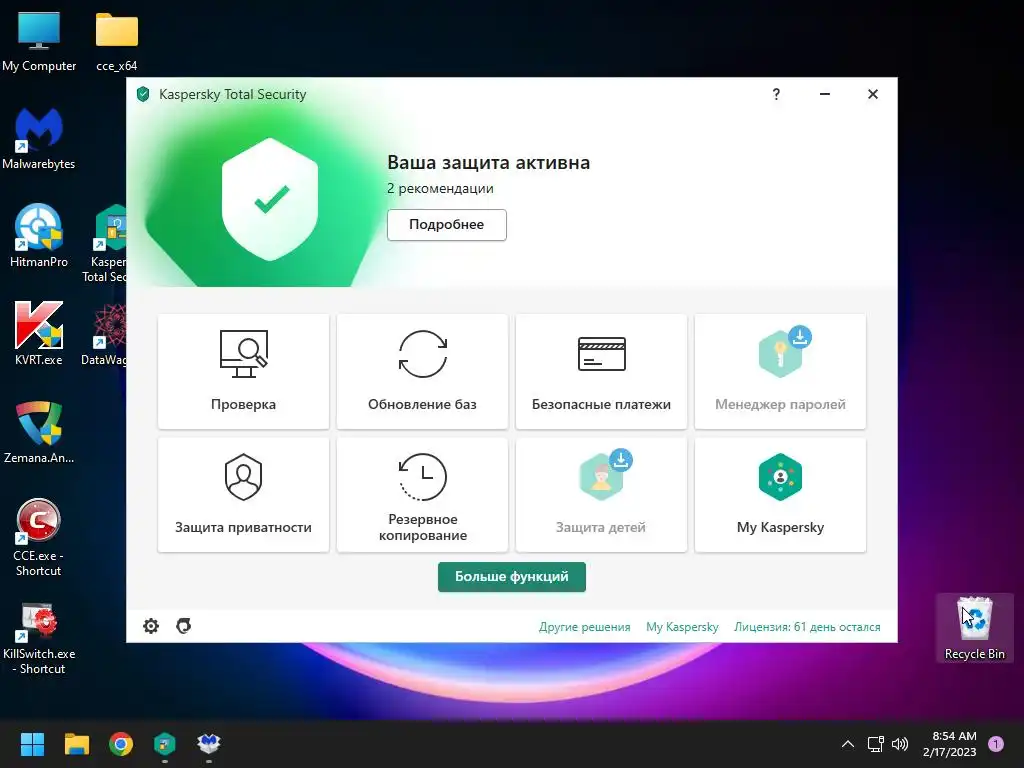
Task: Open the Безопасные платежи tile
Action: pos(601,372)
